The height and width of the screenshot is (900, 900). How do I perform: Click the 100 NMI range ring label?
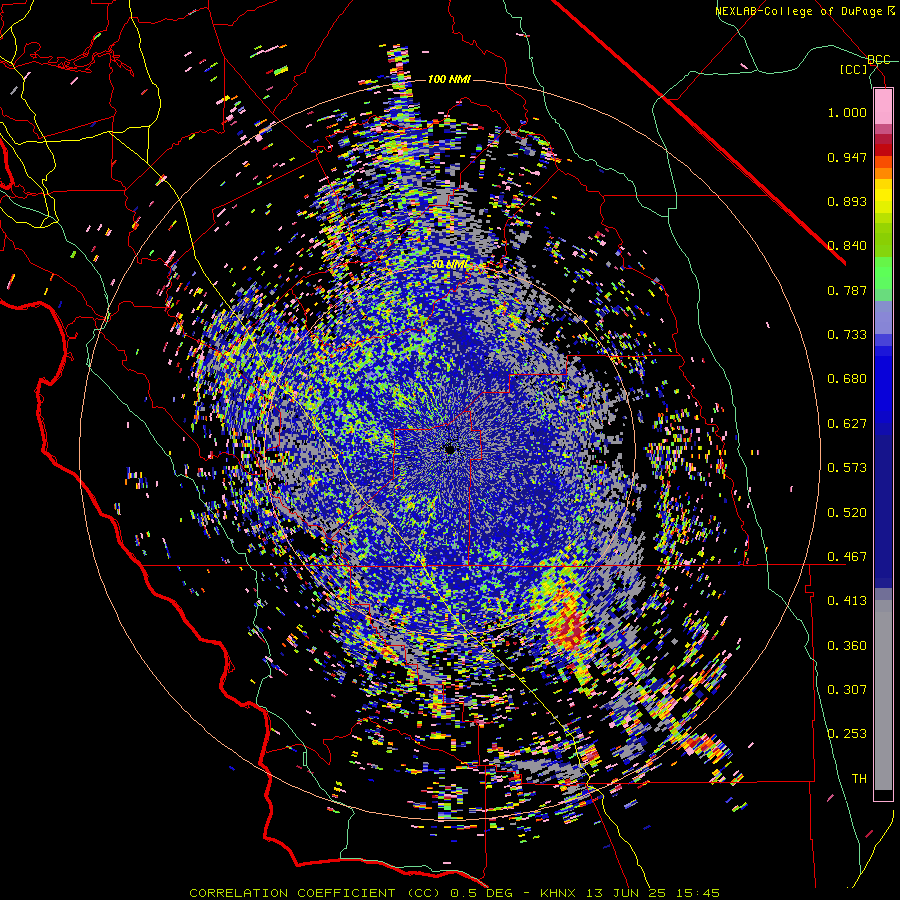coord(449,79)
